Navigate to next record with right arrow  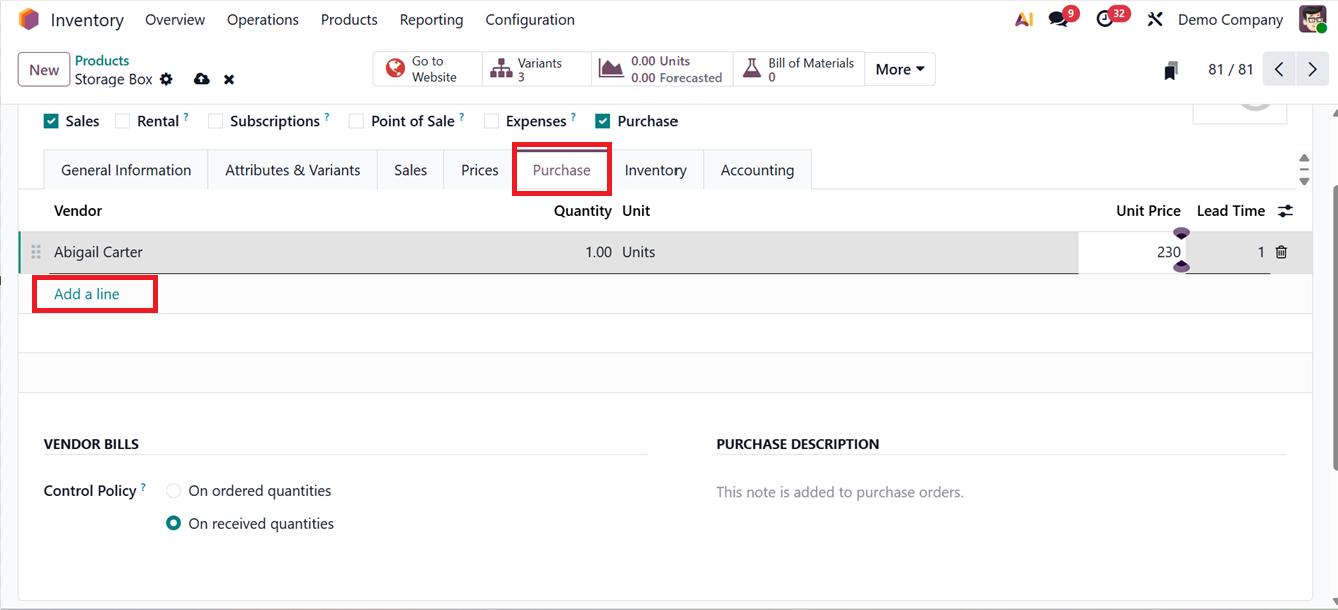coord(1312,69)
